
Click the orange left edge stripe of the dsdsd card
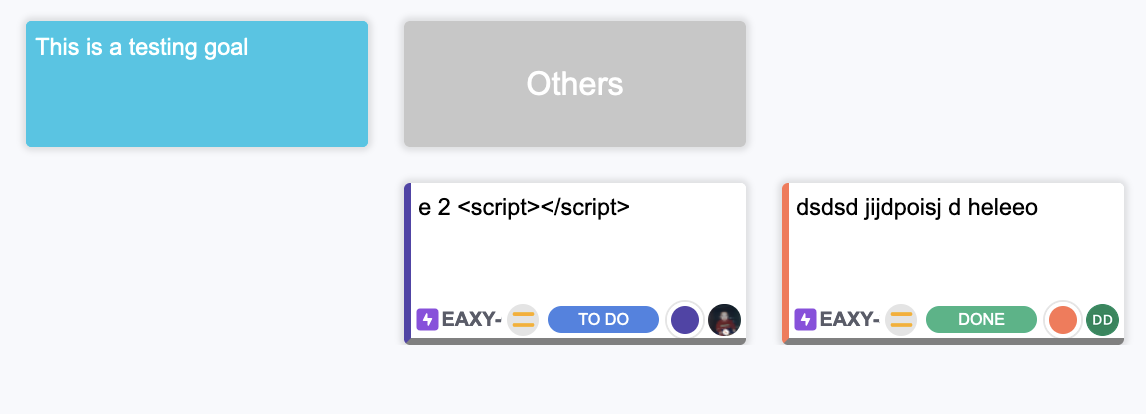785,262
